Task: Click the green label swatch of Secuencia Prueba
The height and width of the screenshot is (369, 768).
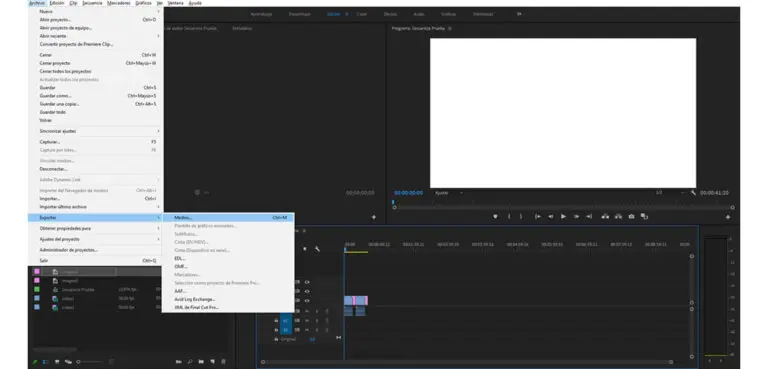Action: [37, 290]
